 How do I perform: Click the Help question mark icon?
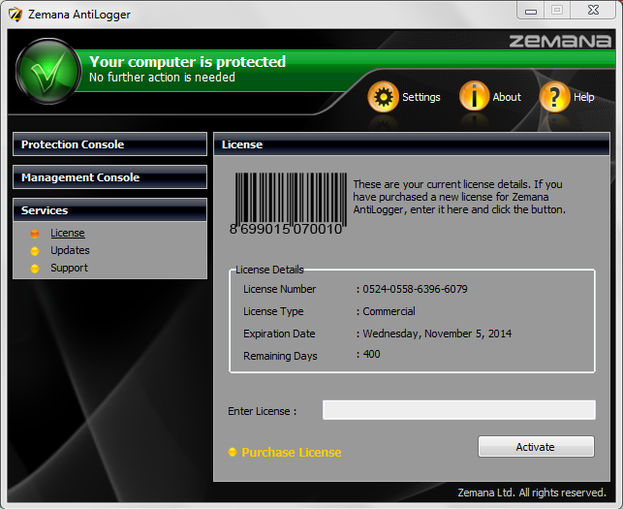554,96
